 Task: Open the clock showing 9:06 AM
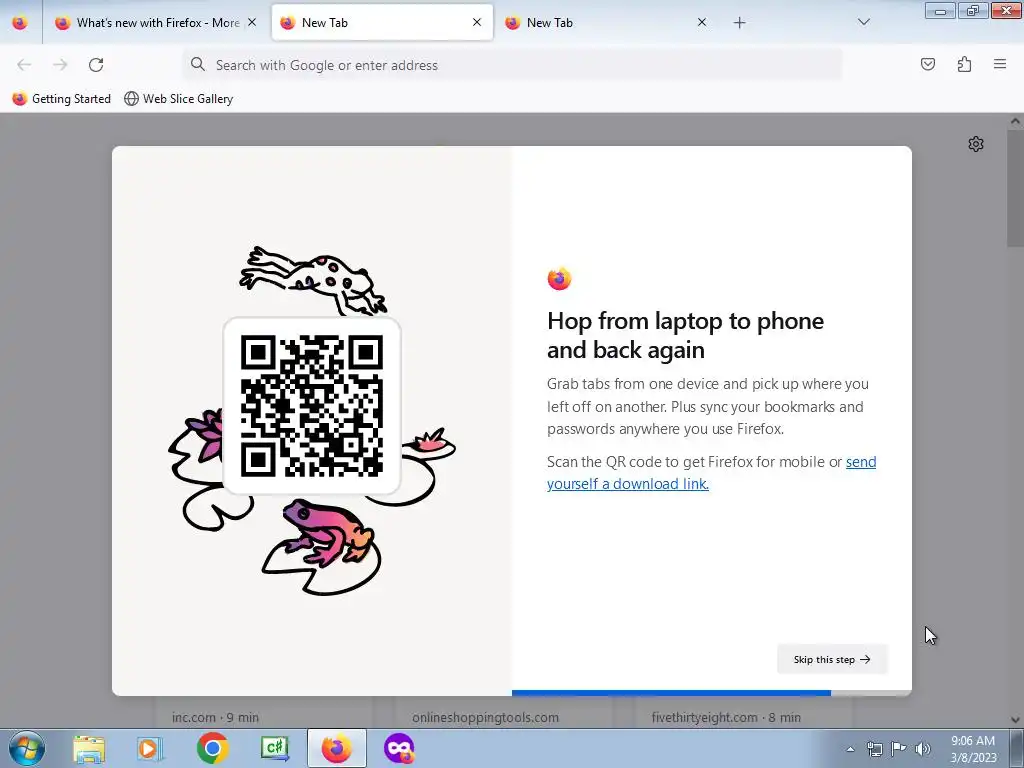973,749
